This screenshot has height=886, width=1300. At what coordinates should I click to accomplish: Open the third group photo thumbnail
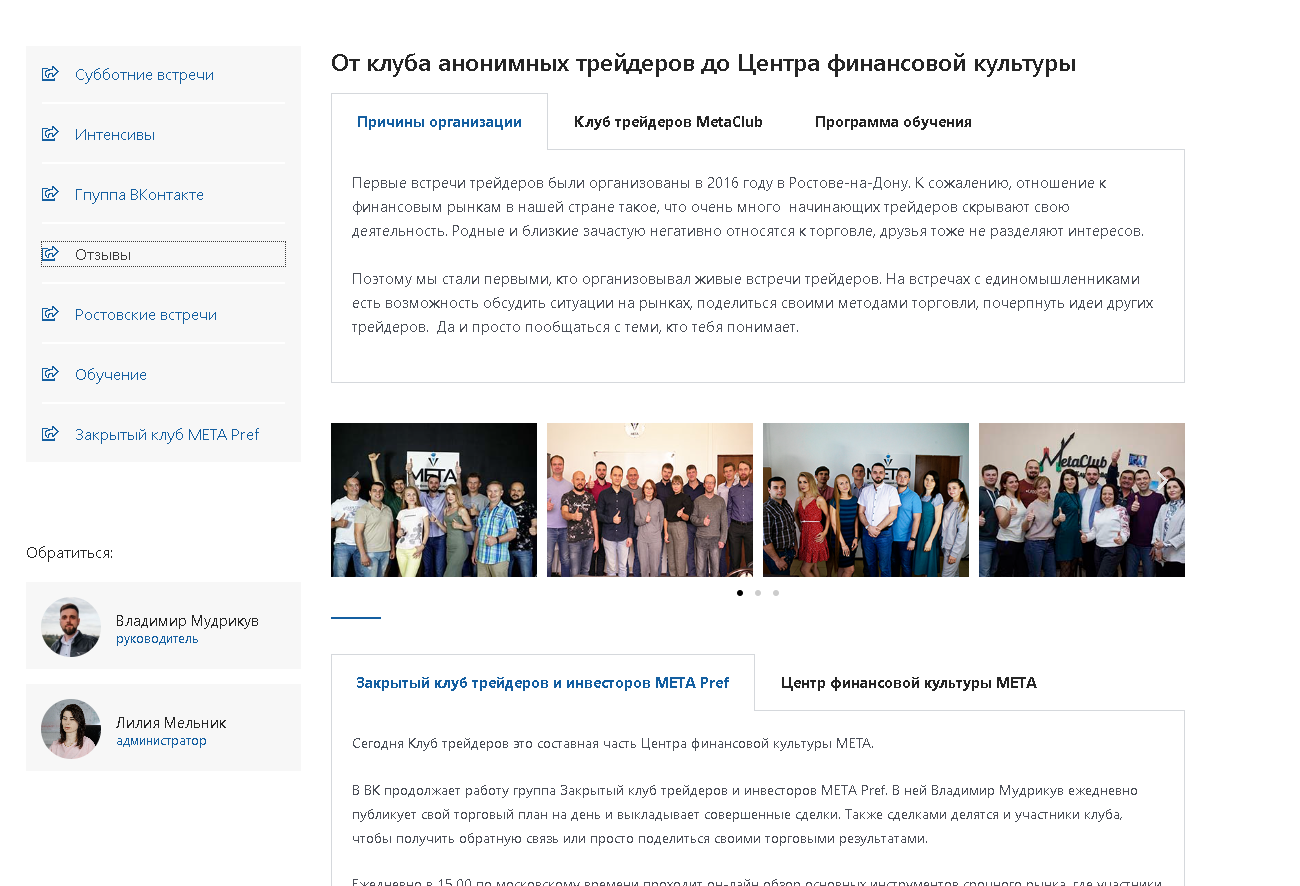click(866, 500)
